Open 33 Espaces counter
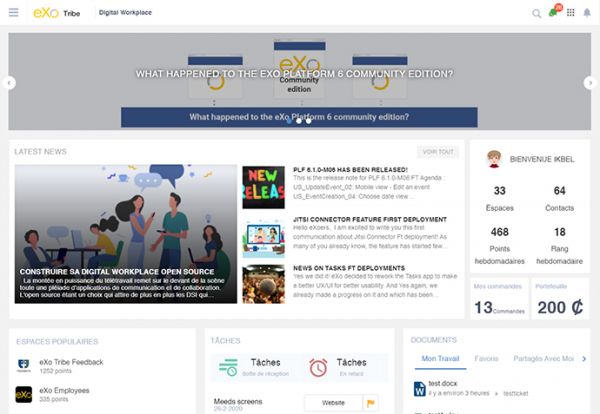Image resolution: width=600 pixels, height=414 pixels. (x=499, y=199)
